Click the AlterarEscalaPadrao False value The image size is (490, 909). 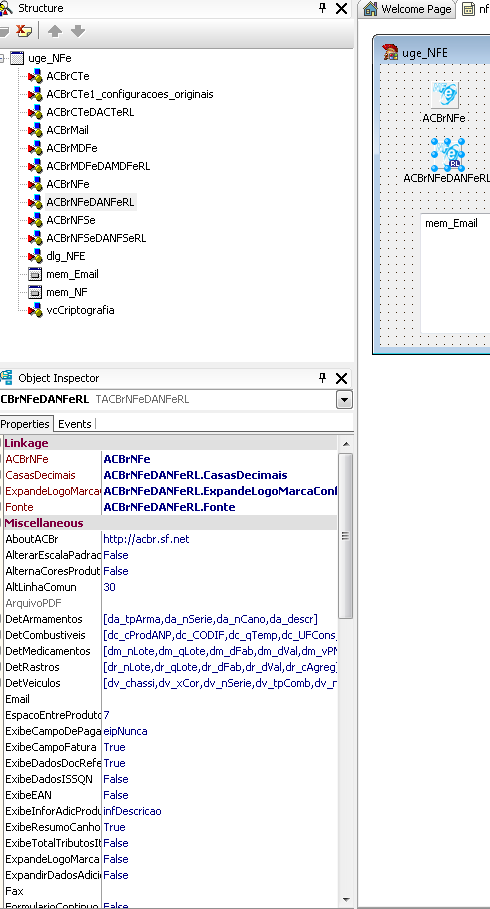pyautogui.click(x=115, y=555)
